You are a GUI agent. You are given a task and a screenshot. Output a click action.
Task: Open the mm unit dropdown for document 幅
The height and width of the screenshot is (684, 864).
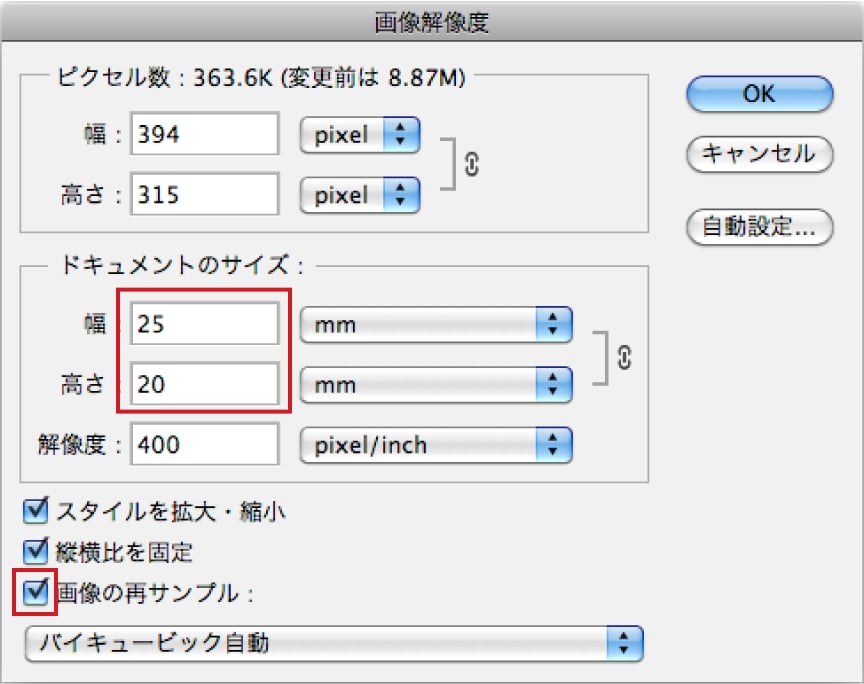[x=436, y=324]
